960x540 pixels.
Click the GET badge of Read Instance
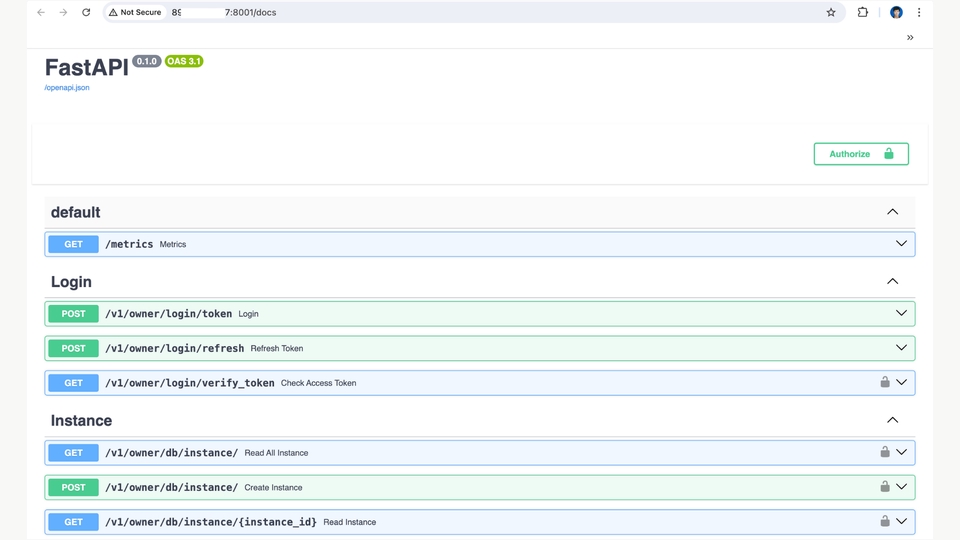coord(73,522)
